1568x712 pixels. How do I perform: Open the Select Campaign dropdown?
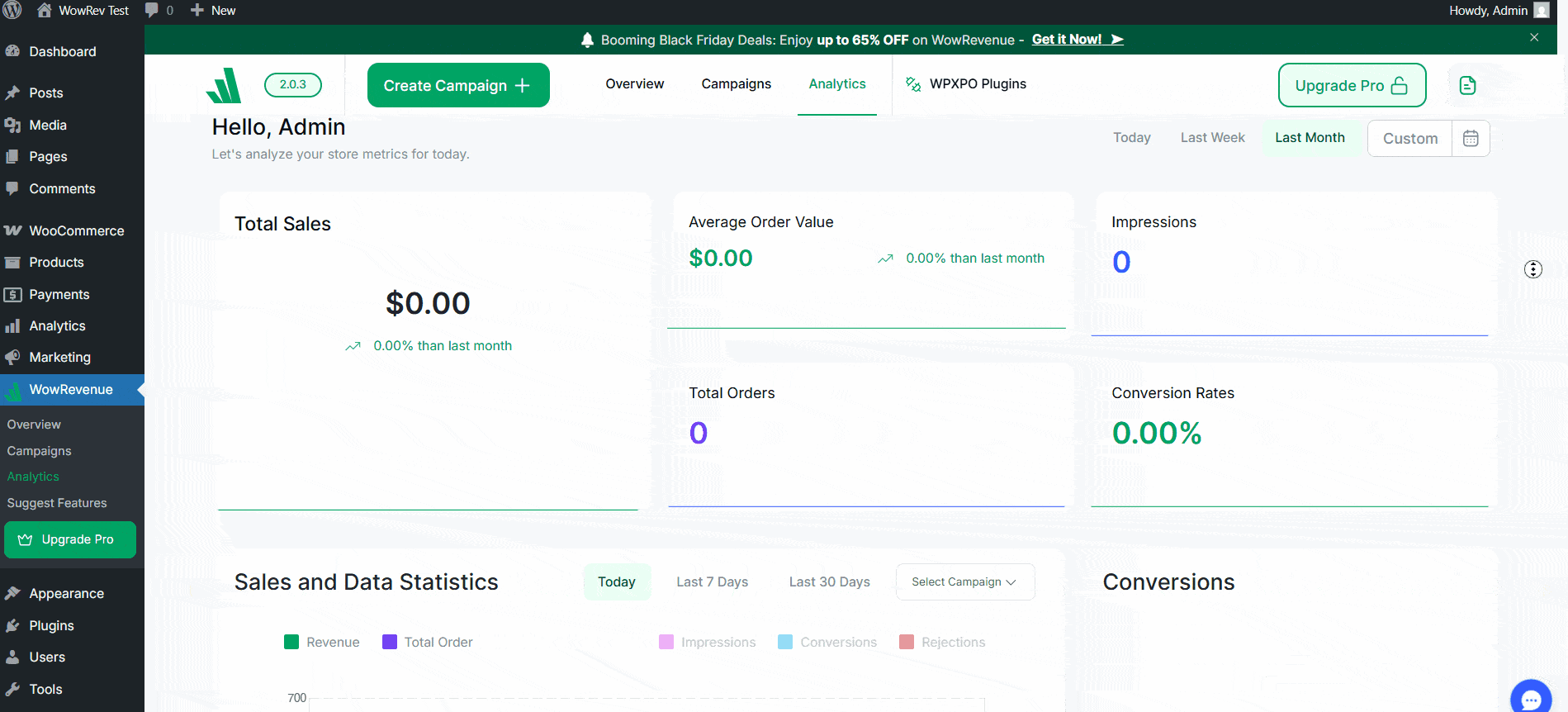pos(965,582)
